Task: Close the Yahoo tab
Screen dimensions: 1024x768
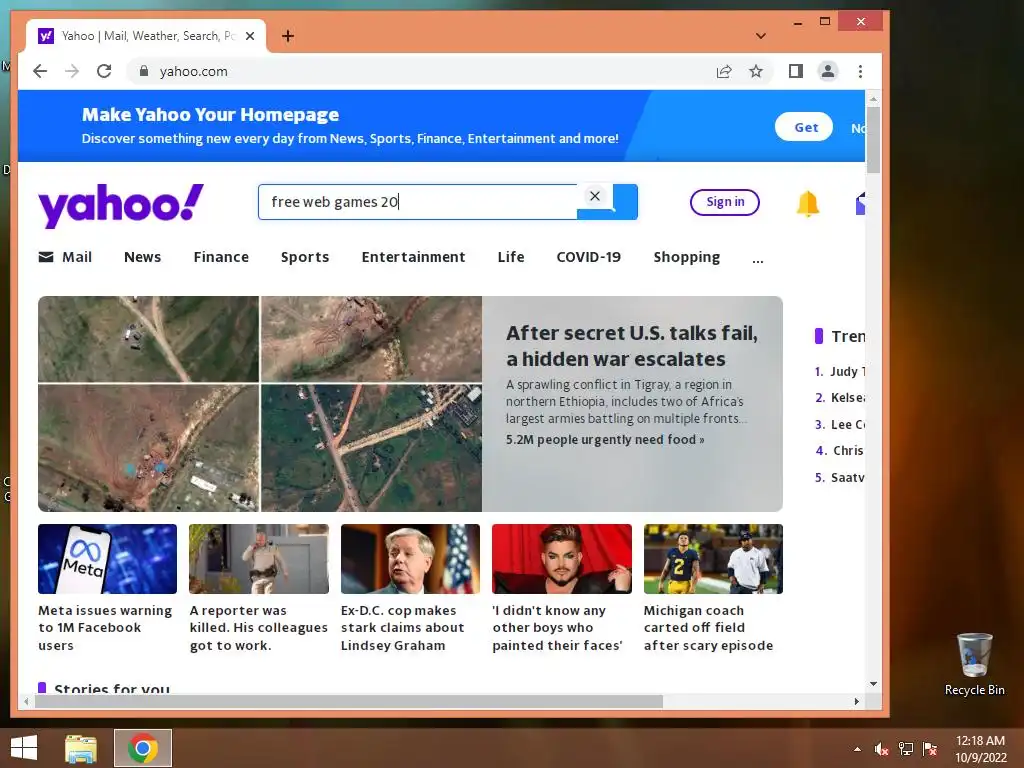Action: coord(249,36)
